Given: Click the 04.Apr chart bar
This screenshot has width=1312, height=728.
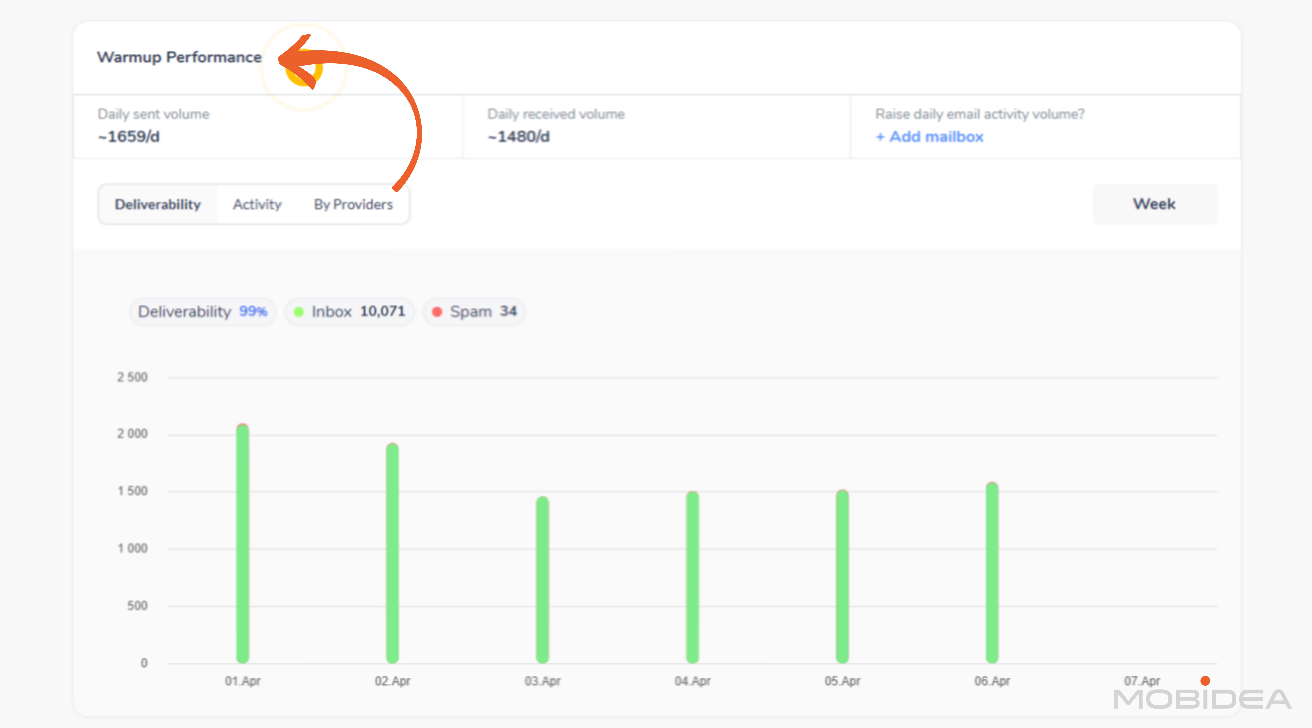Looking at the screenshot, I should coord(692,577).
